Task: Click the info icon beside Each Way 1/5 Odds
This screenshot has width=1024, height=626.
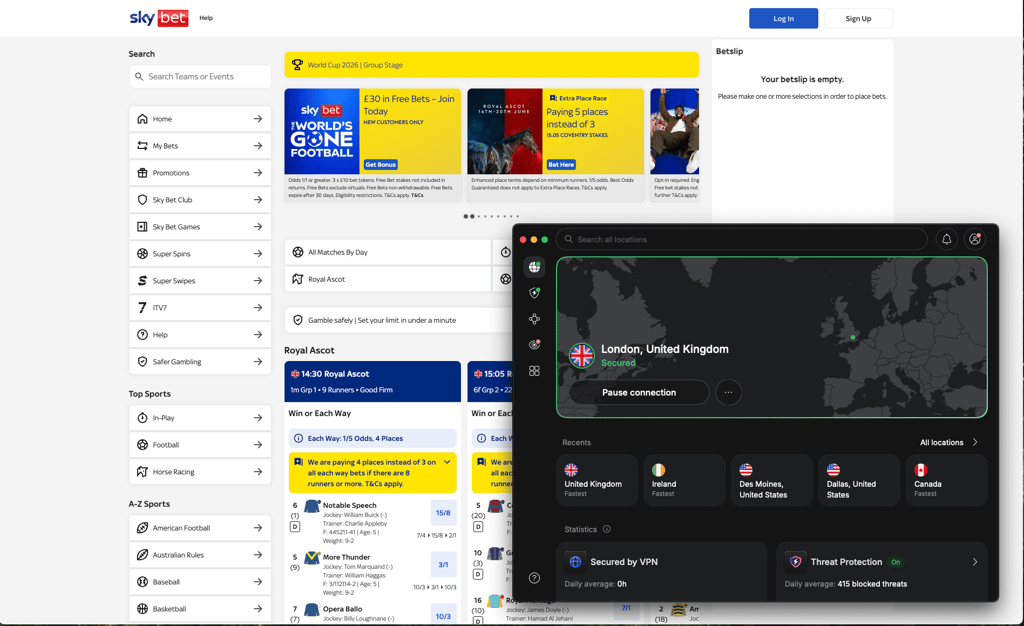Action: pyautogui.click(x=298, y=439)
